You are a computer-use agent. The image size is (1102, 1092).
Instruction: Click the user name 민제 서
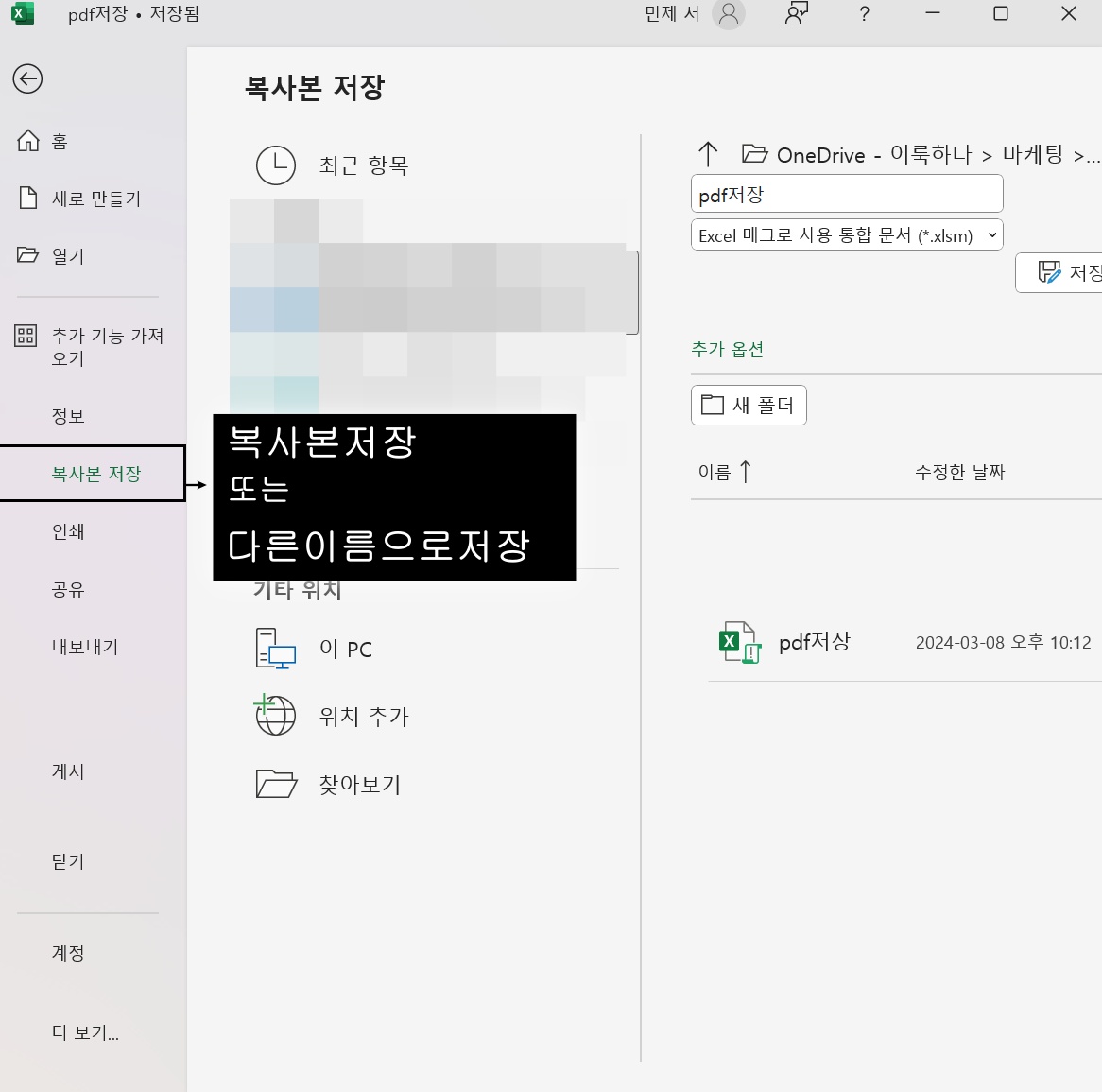click(x=672, y=14)
